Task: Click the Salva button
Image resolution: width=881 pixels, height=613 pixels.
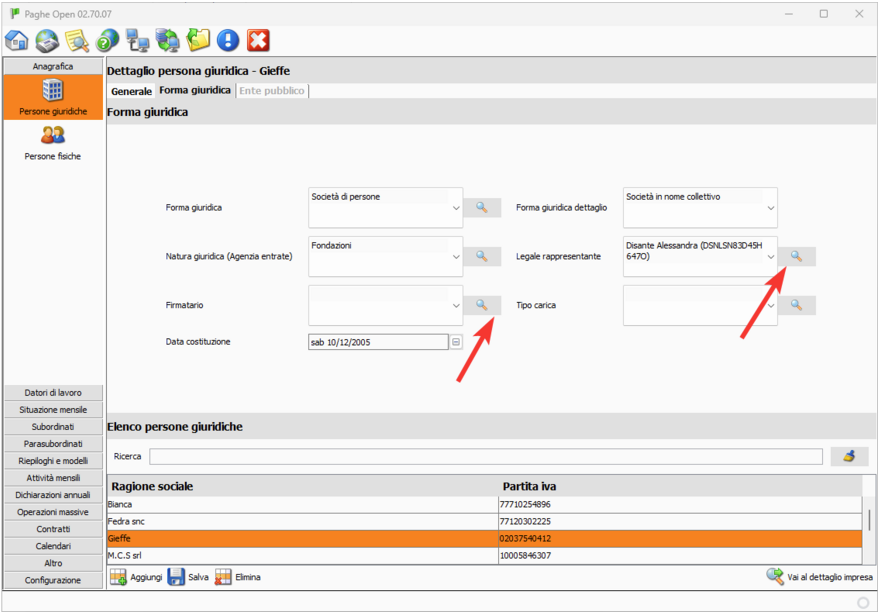Action: pyautogui.click(x=188, y=577)
